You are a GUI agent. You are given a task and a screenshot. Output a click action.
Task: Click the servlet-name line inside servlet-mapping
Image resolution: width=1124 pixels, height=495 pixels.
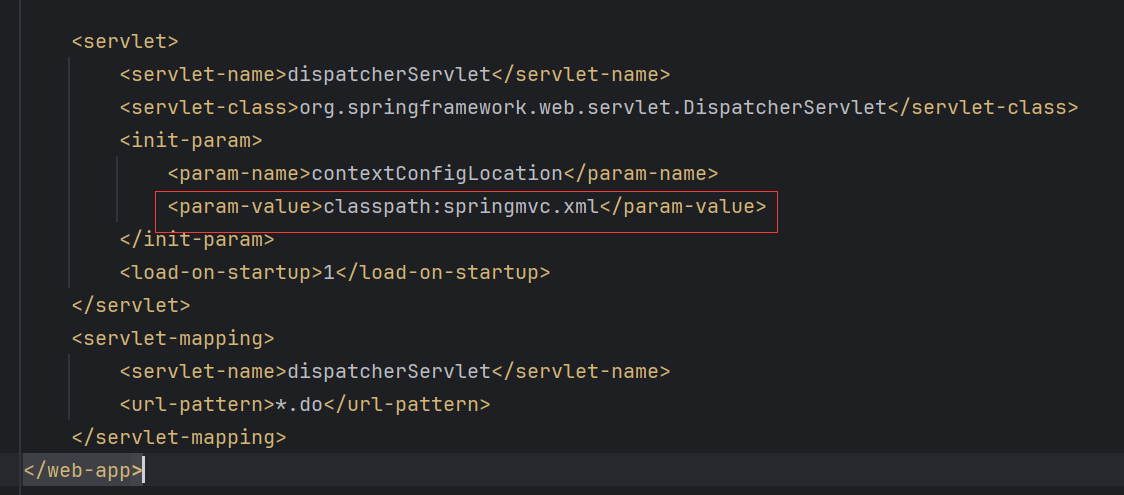click(x=394, y=372)
